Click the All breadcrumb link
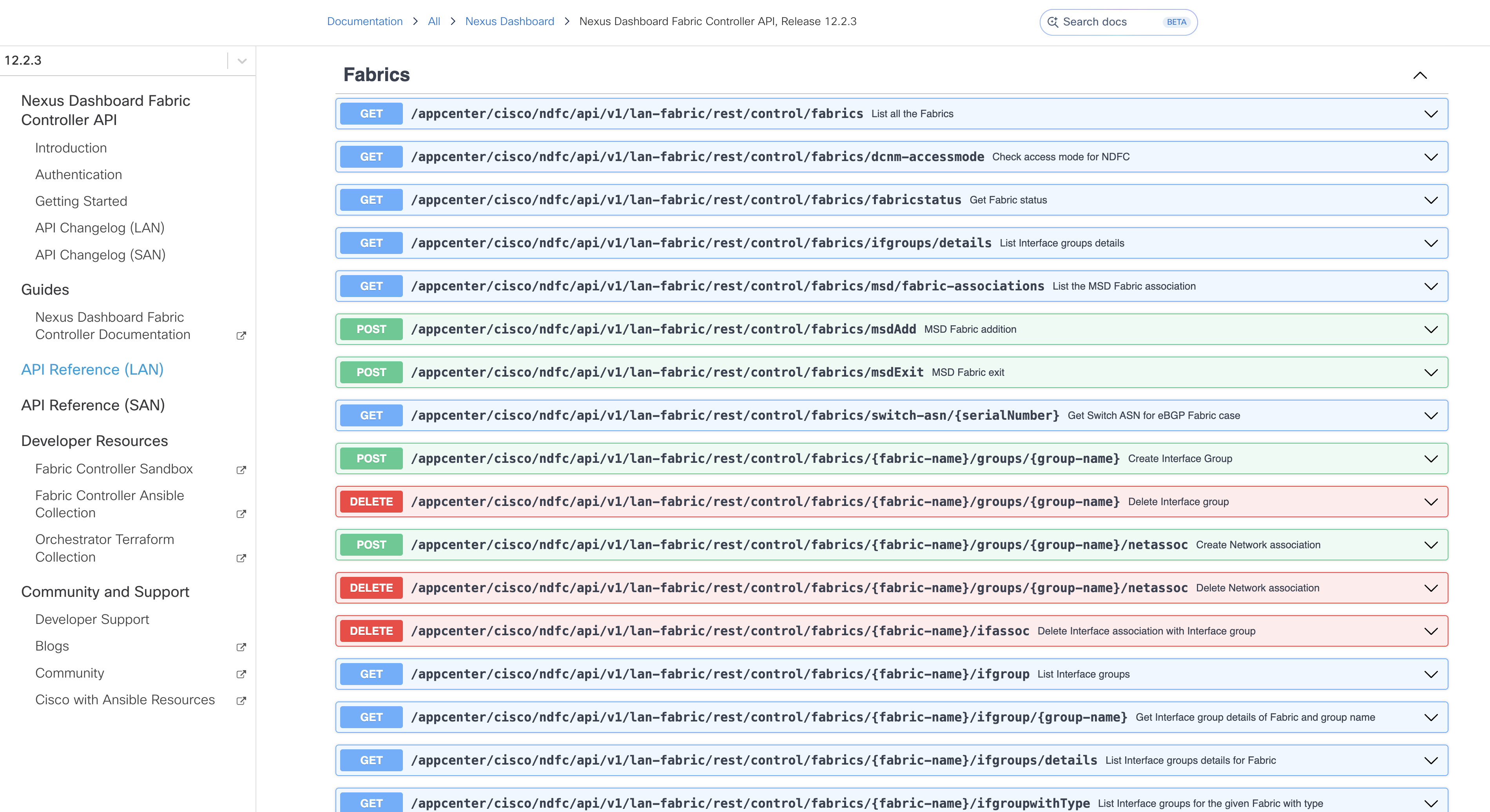Screen dimensions: 1490x812 434,22
